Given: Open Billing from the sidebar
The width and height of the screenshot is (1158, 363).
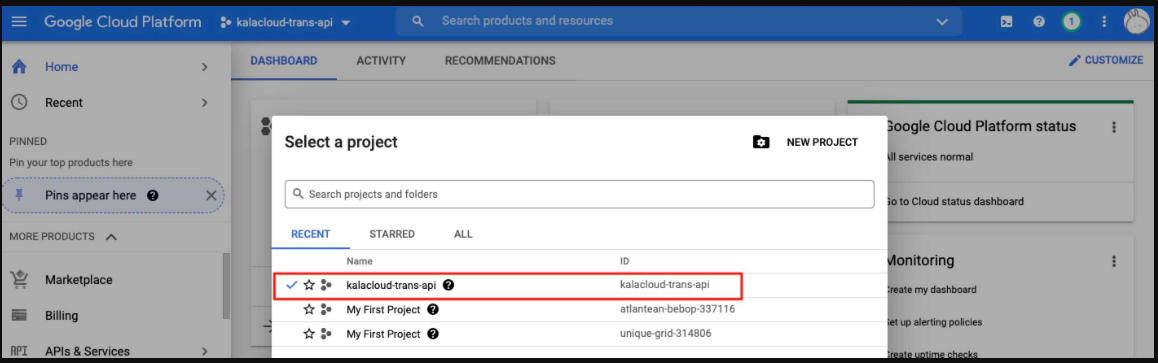Looking at the screenshot, I should click(61, 316).
